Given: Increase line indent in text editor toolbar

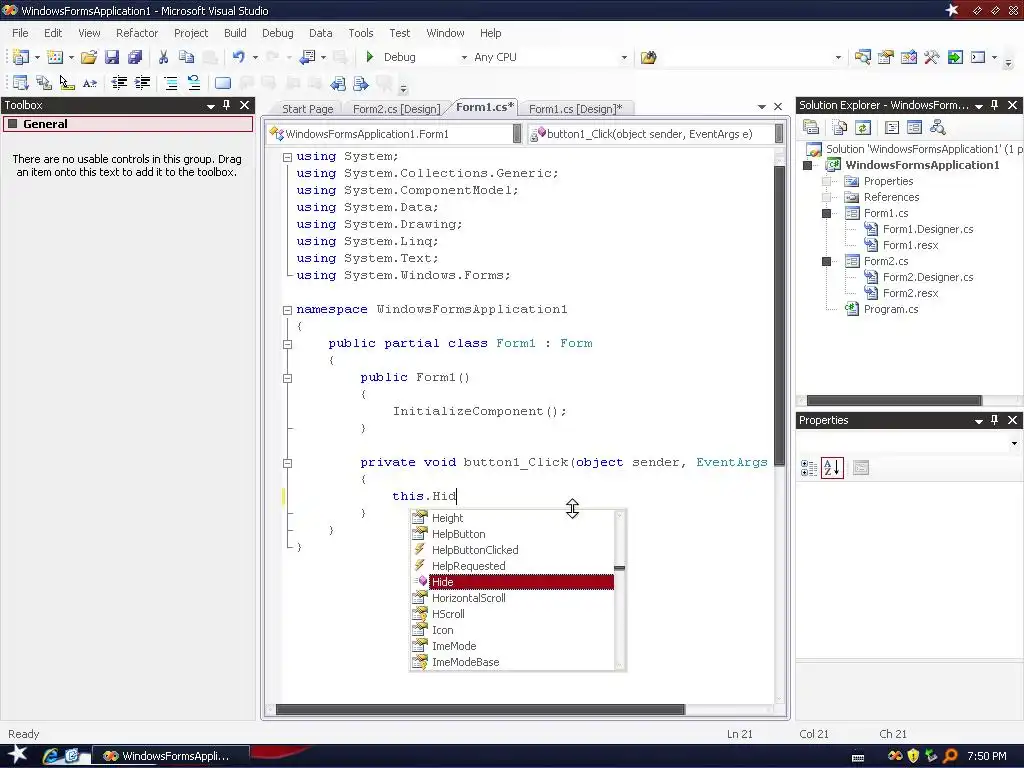Looking at the screenshot, I should (142, 83).
